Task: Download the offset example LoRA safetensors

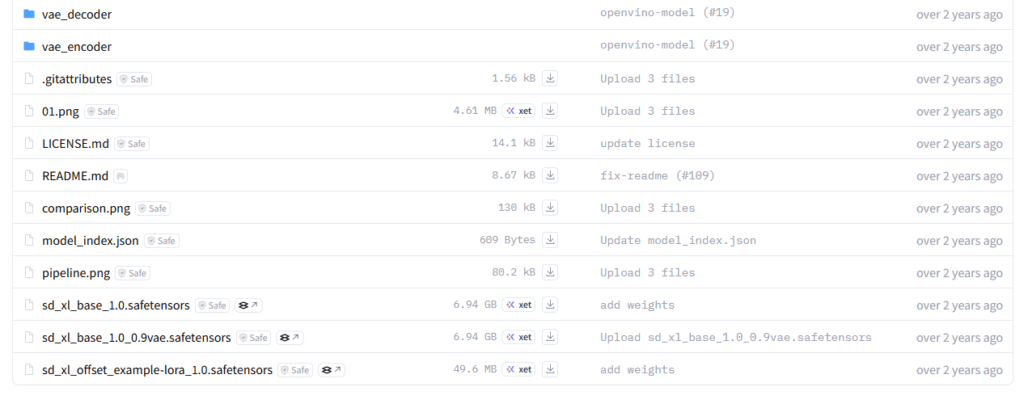Action: [550, 369]
